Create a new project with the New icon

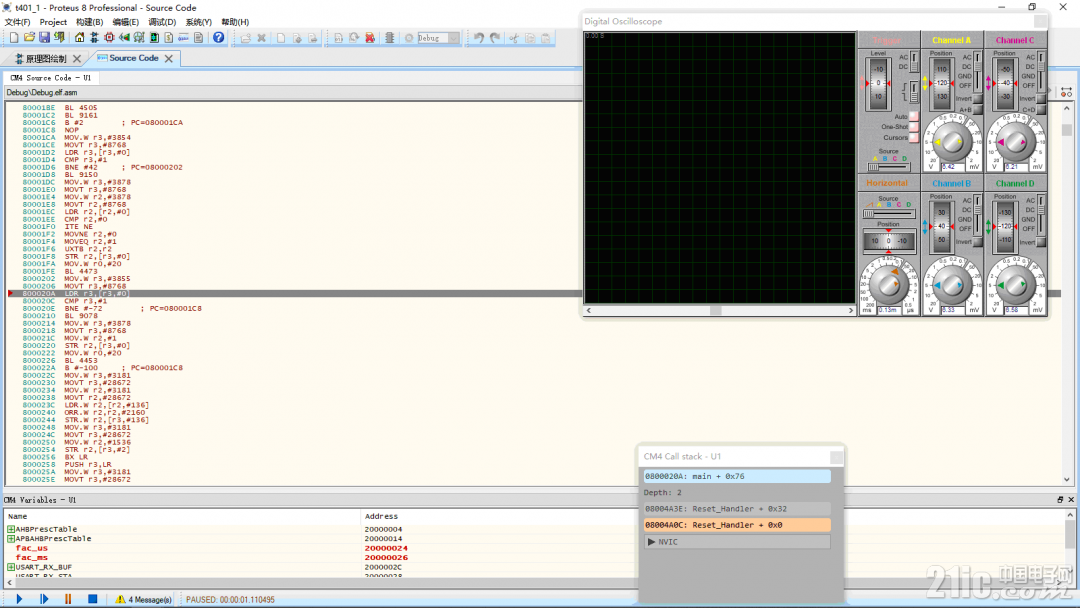pos(14,38)
